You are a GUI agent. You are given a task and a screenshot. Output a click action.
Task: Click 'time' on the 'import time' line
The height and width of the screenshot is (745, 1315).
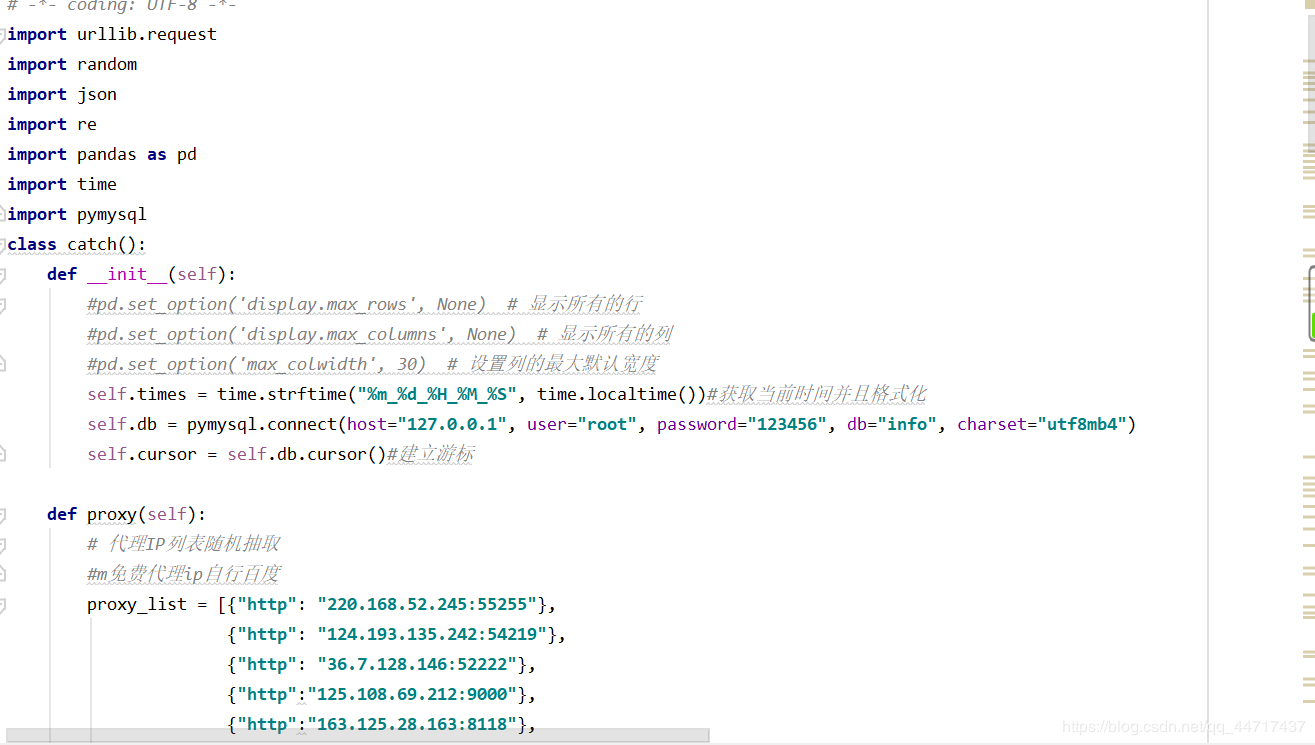pos(97,184)
